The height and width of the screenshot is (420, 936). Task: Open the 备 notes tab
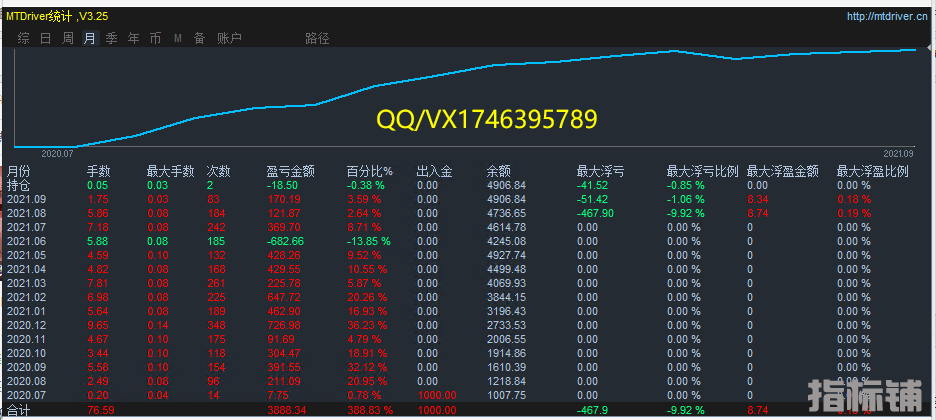199,39
